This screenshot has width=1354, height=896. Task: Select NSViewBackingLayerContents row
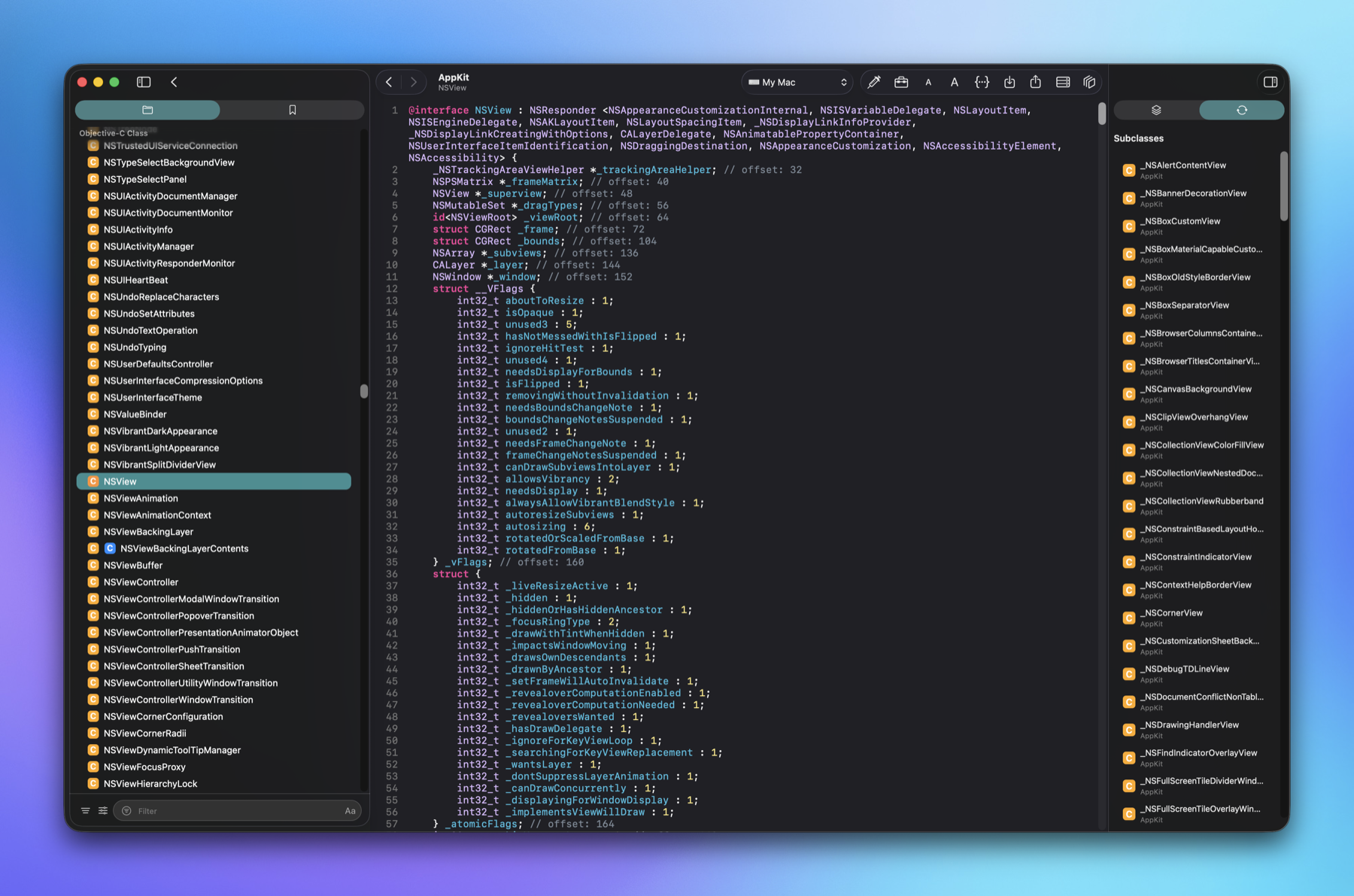(x=214, y=548)
